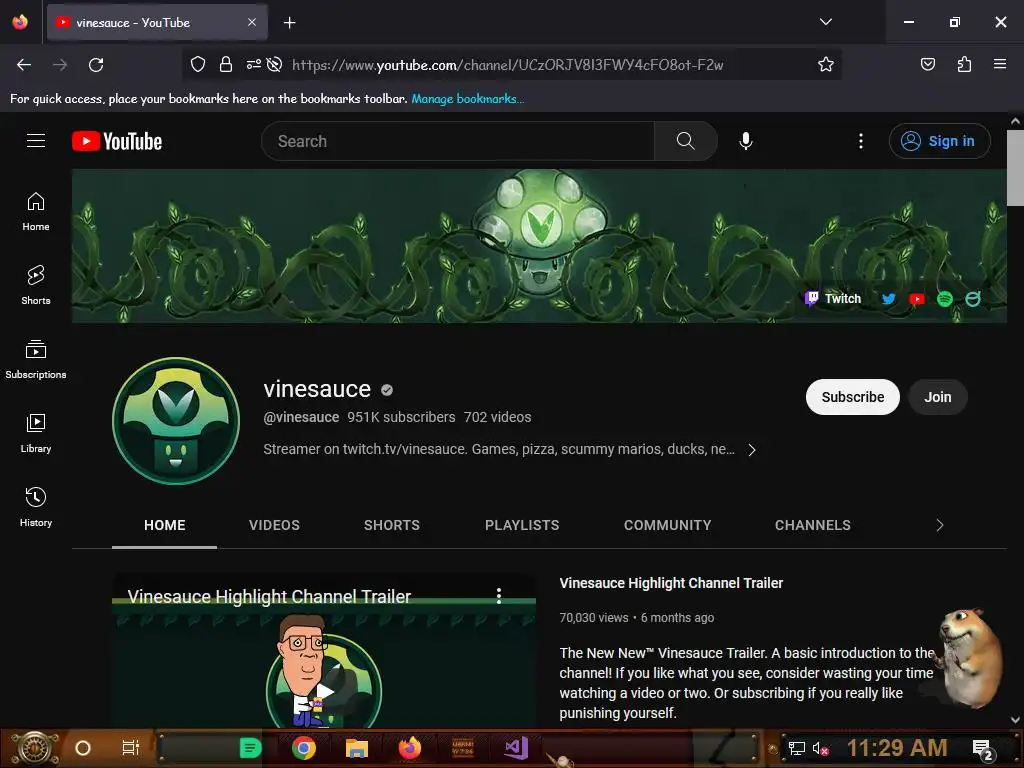
Task: Click the Join membership button
Action: click(x=937, y=397)
